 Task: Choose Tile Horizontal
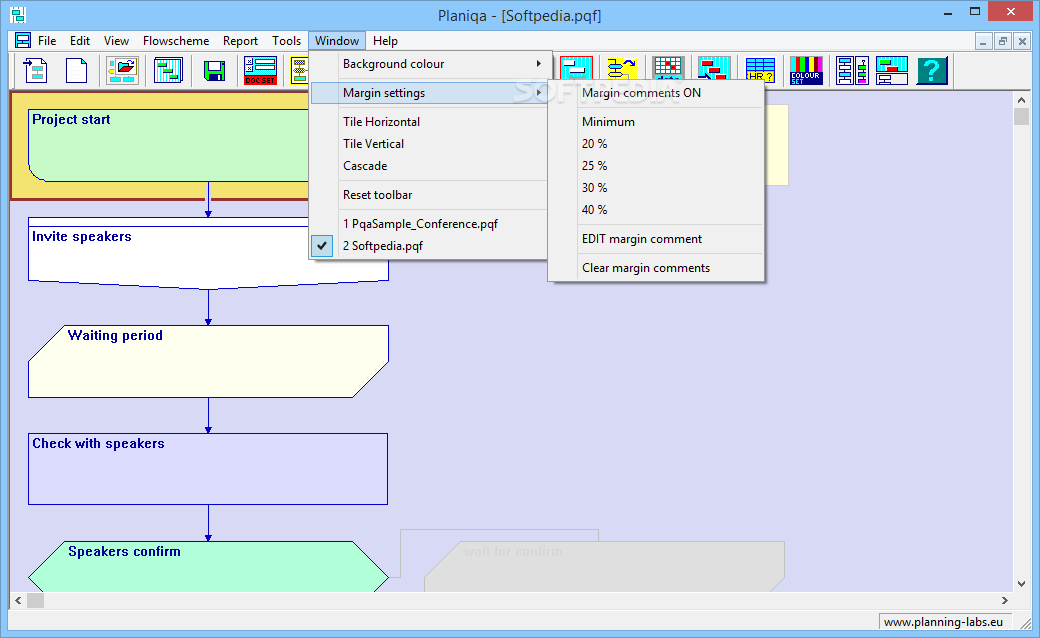click(428, 122)
